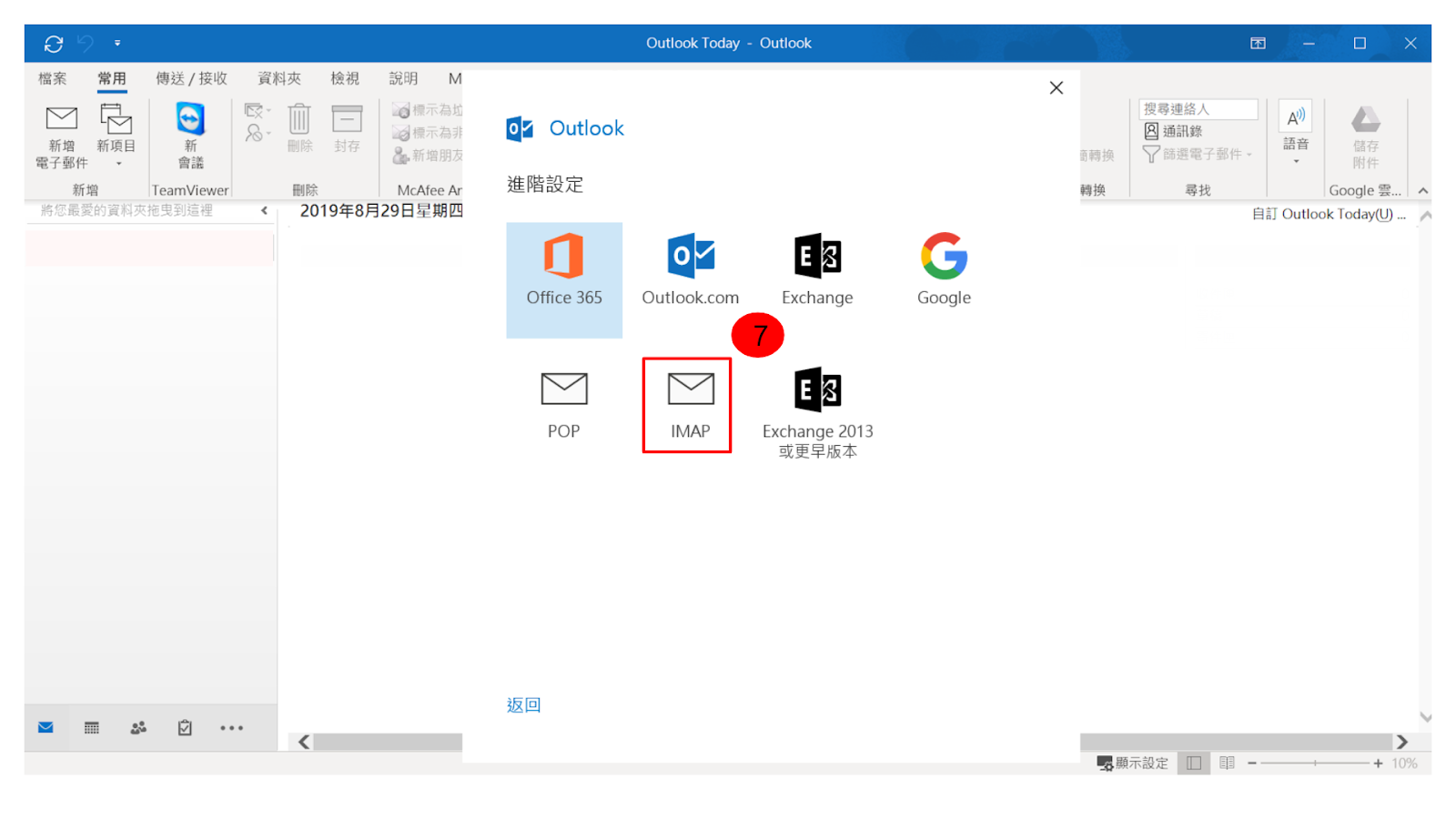Select the Office 365 account type

tap(564, 280)
